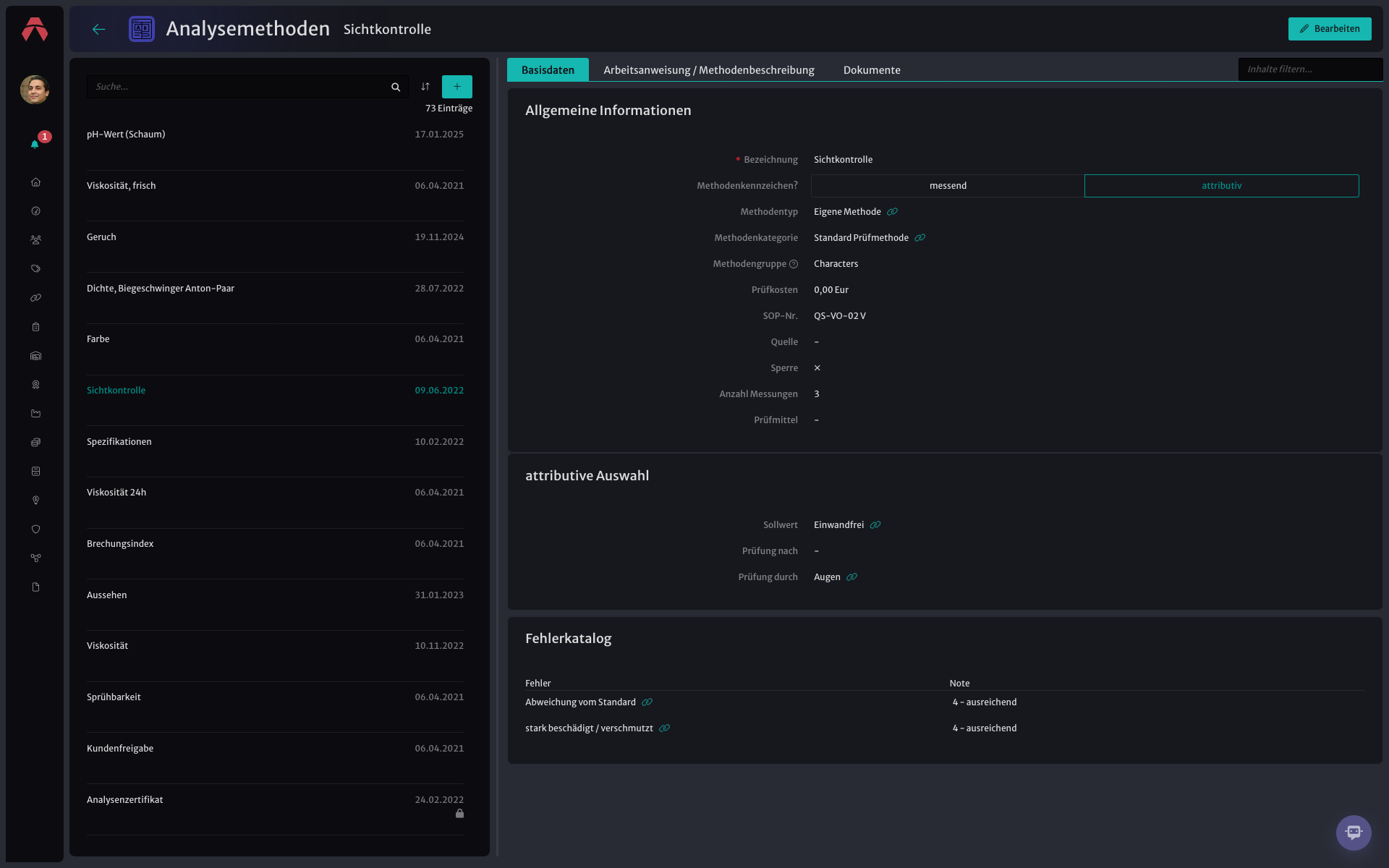
Task: Open link icon next to Einwandfrei
Action: [875, 525]
